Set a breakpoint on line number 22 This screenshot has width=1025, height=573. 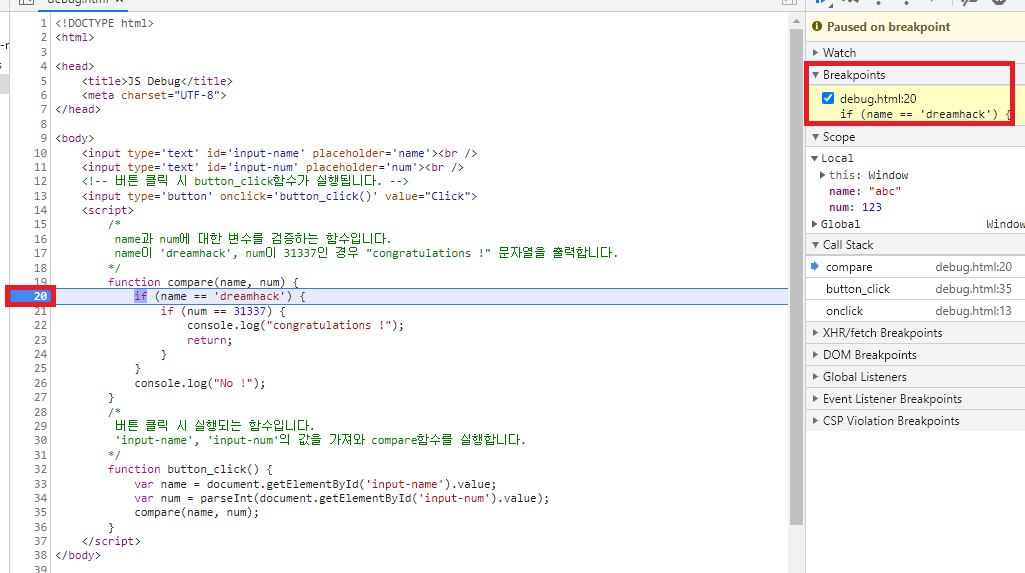40,325
